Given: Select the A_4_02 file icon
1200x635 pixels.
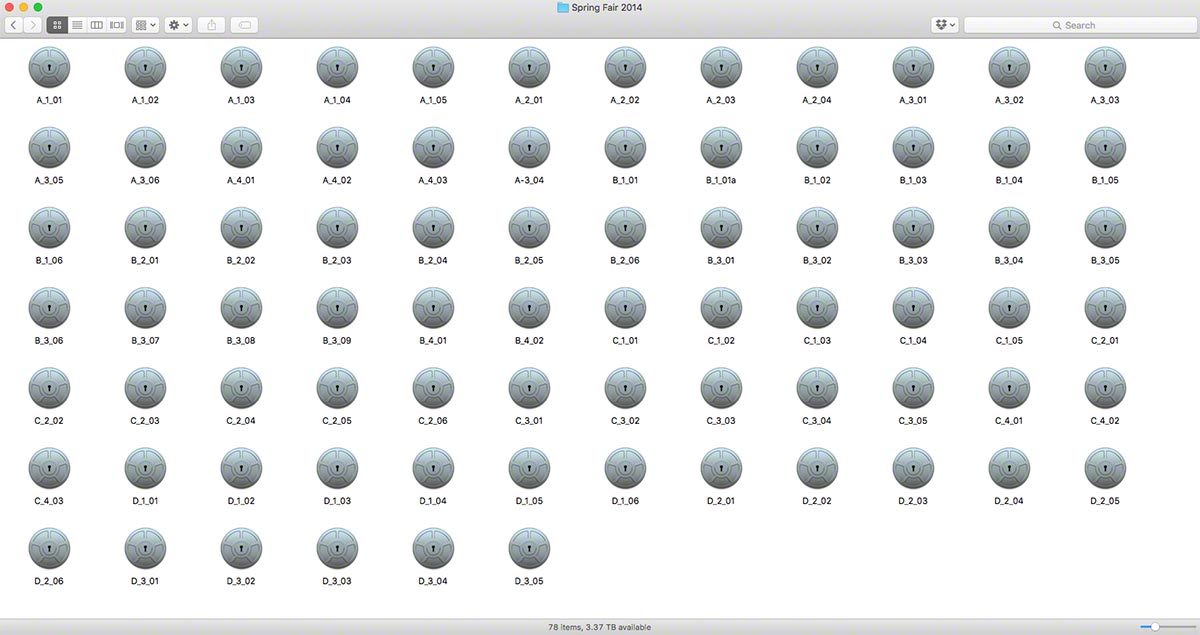Looking at the screenshot, I should (338, 149).
